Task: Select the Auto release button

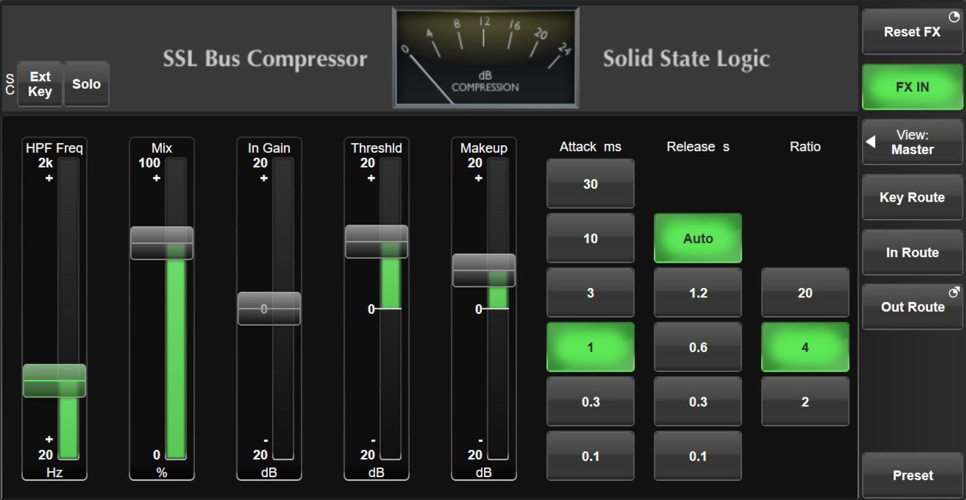Action: click(x=698, y=238)
